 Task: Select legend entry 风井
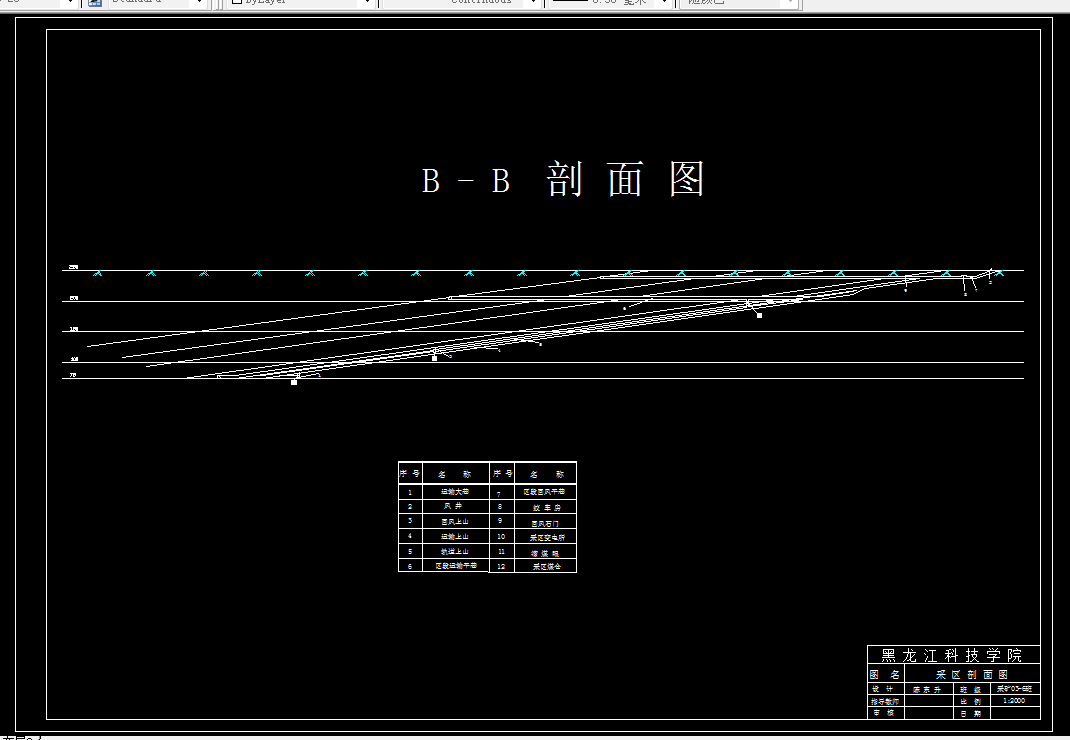pos(453,507)
